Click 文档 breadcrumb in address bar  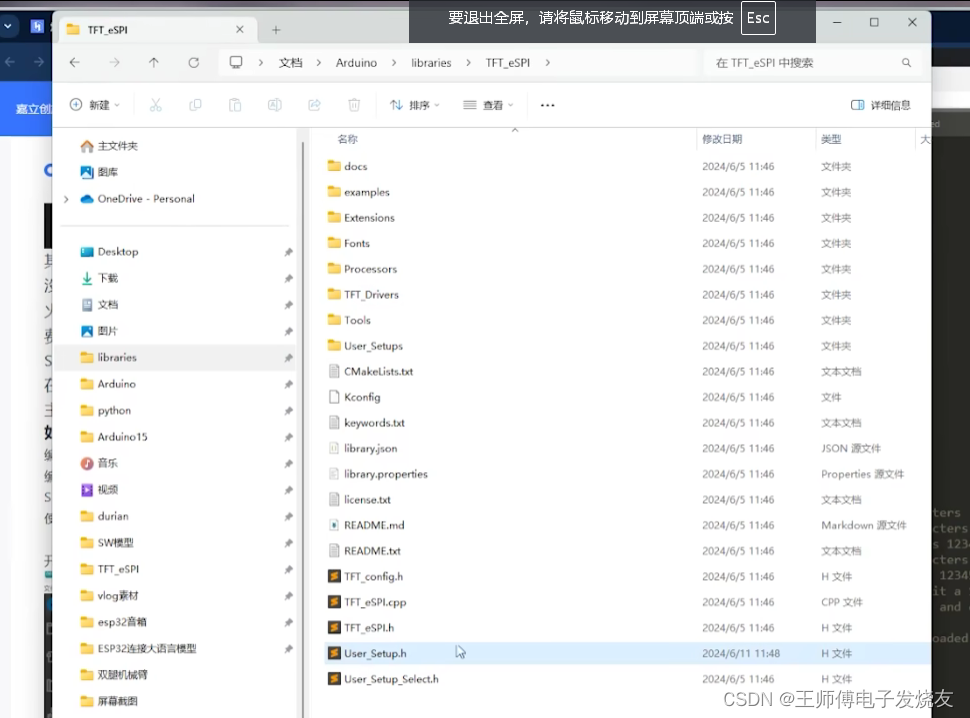pyautogui.click(x=290, y=62)
